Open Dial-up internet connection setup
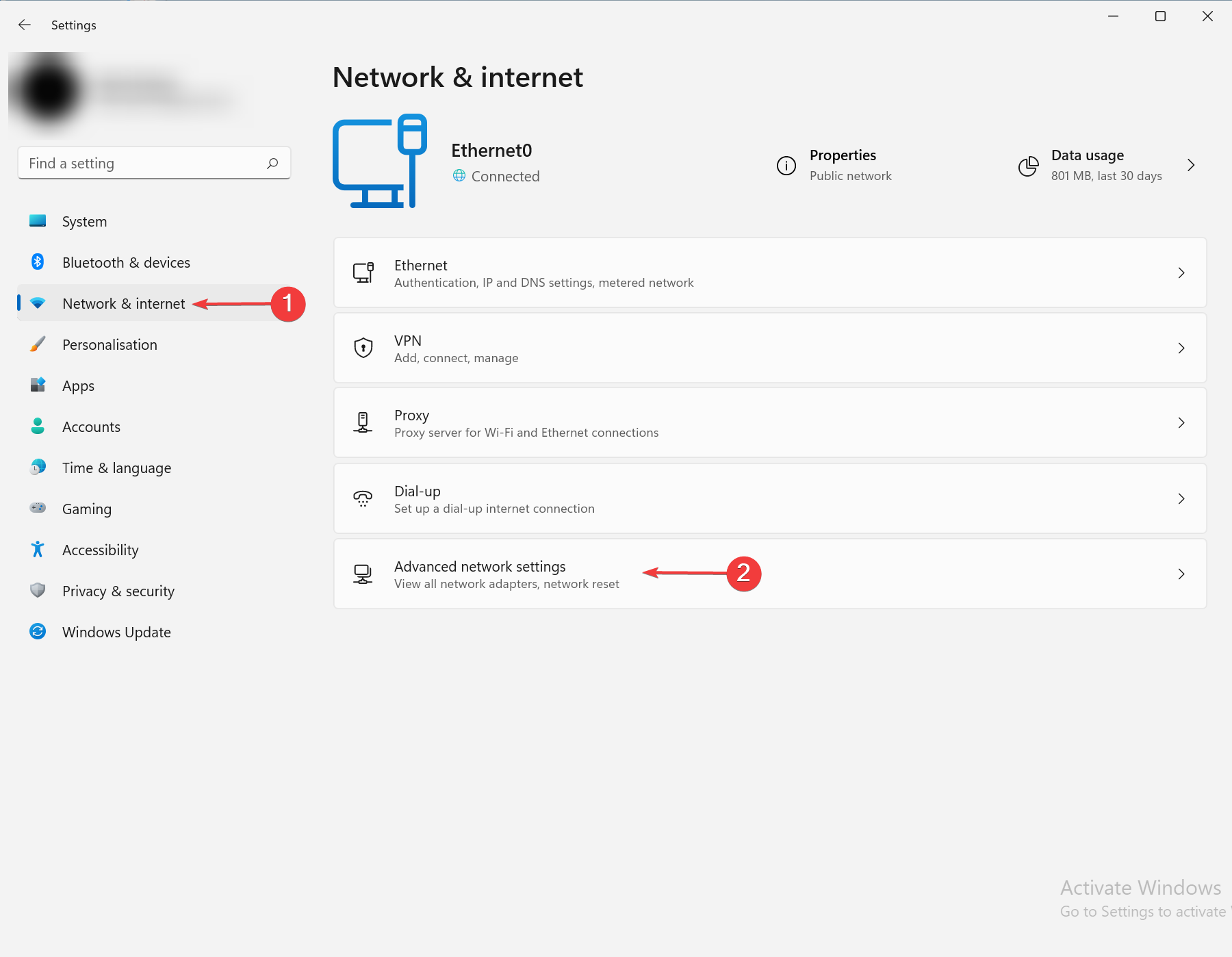1232x957 pixels. pyautogui.click(x=770, y=498)
